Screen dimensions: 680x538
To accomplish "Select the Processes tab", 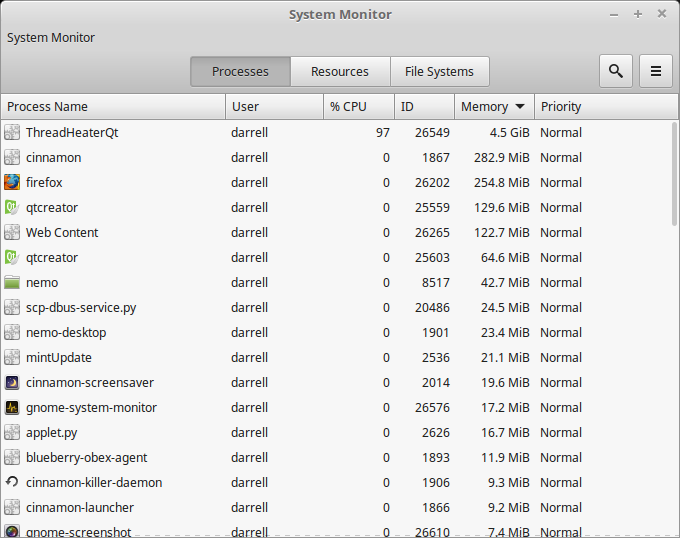I will point(240,71).
